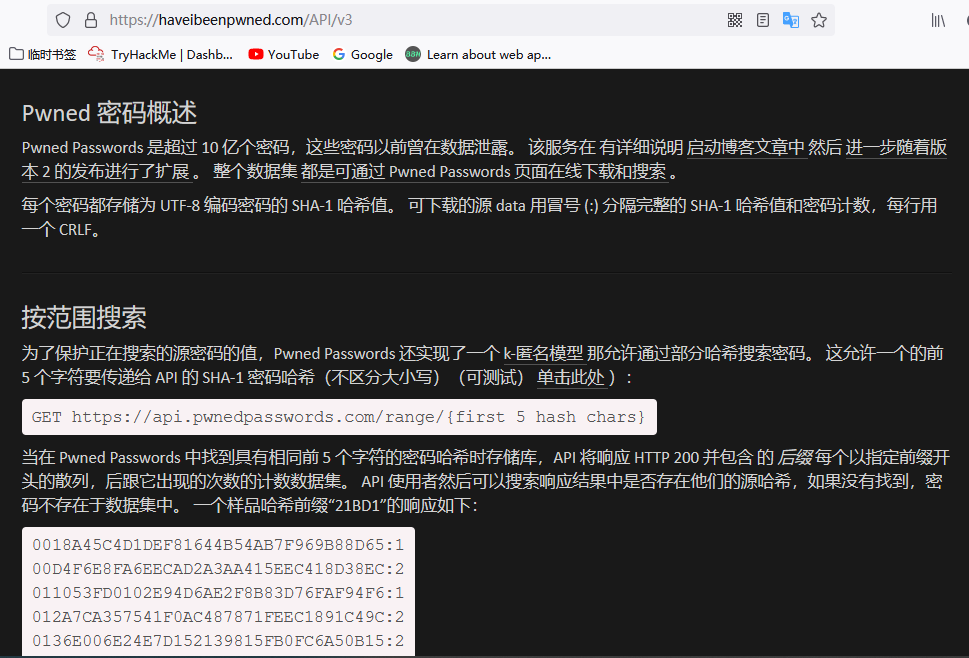Open the library icon in toolbar
The image size is (969, 658).
point(938,20)
